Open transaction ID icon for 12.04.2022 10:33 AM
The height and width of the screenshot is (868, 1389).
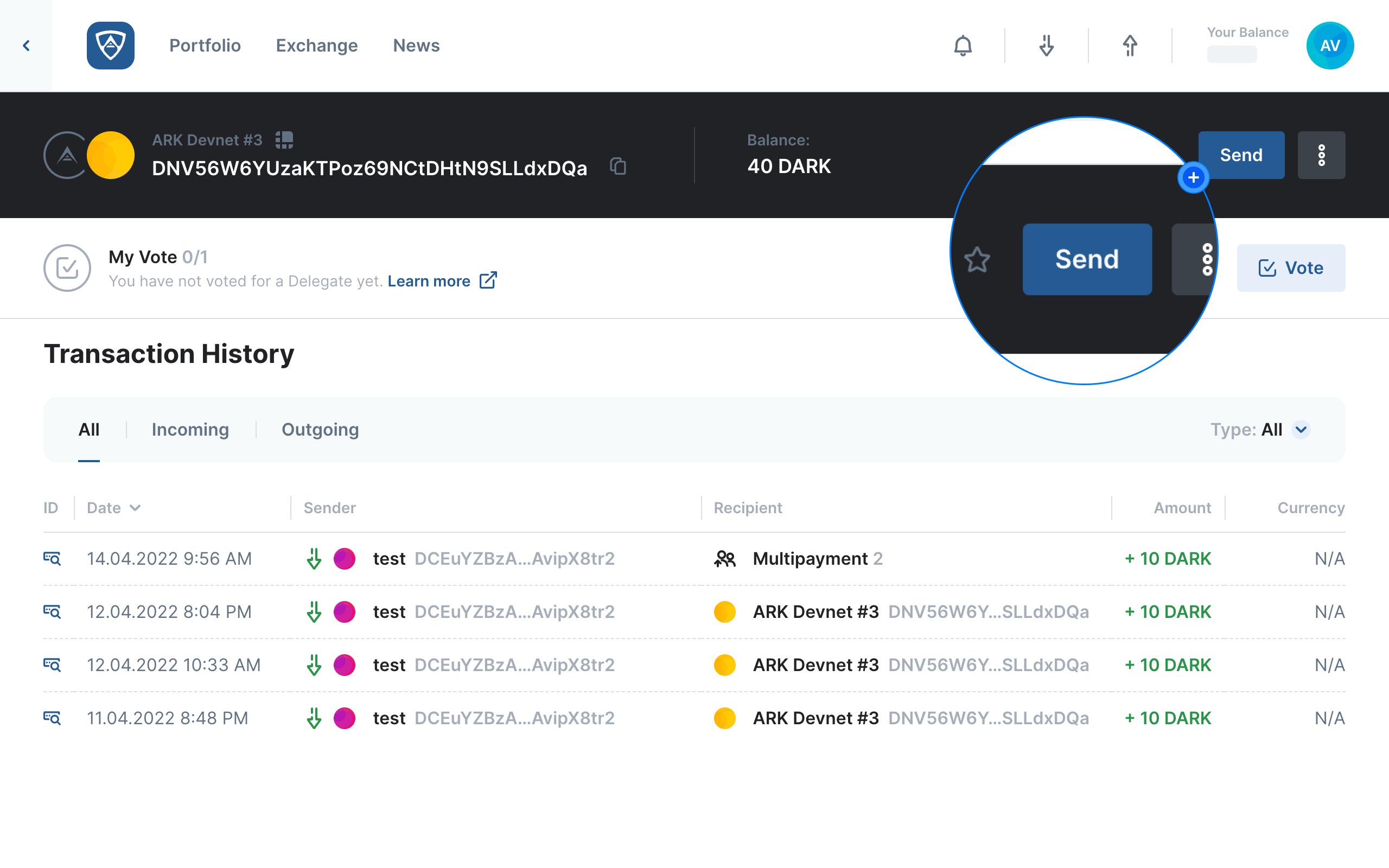tap(52, 665)
